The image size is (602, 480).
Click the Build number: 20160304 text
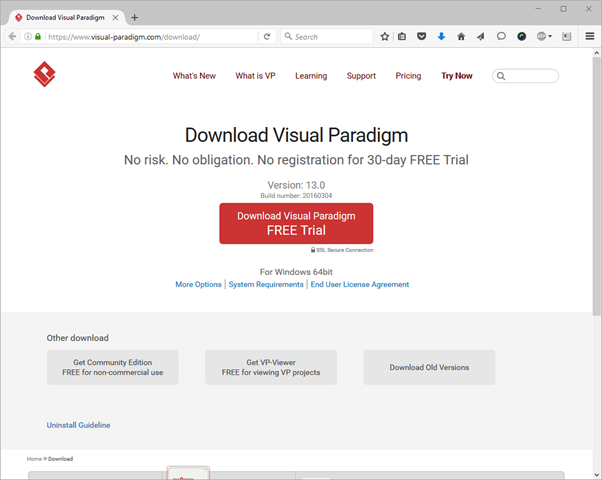pos(296,196)
